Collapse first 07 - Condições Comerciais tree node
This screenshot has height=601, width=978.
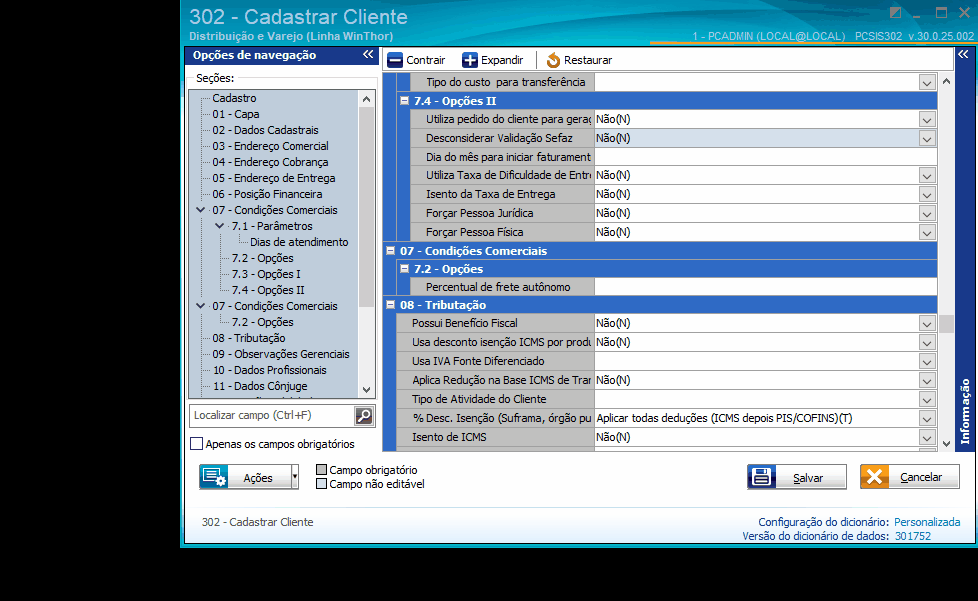click(x=201, y=210)
